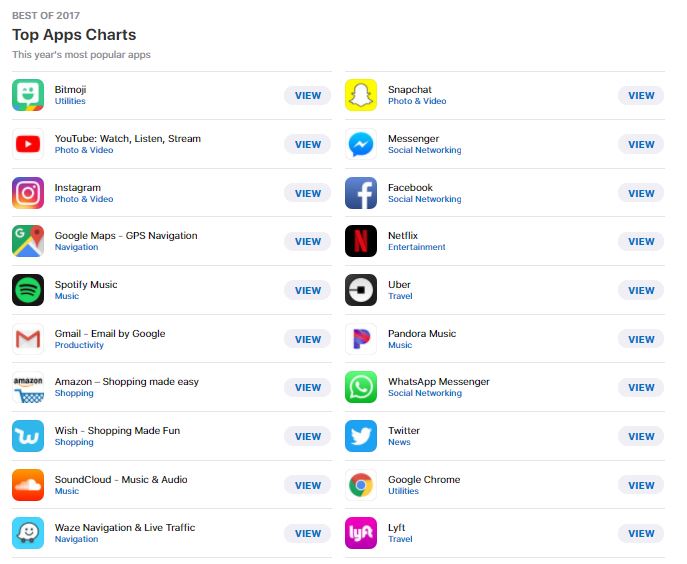
Task: Select the Spotify Music icon
Action: click(x=28, y=290)
